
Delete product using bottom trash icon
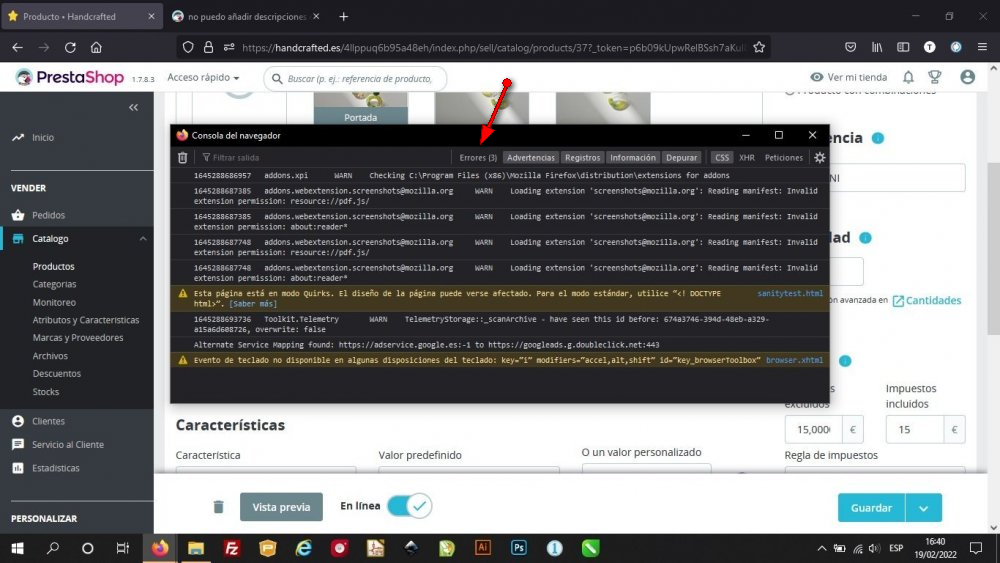pos(218,507)
